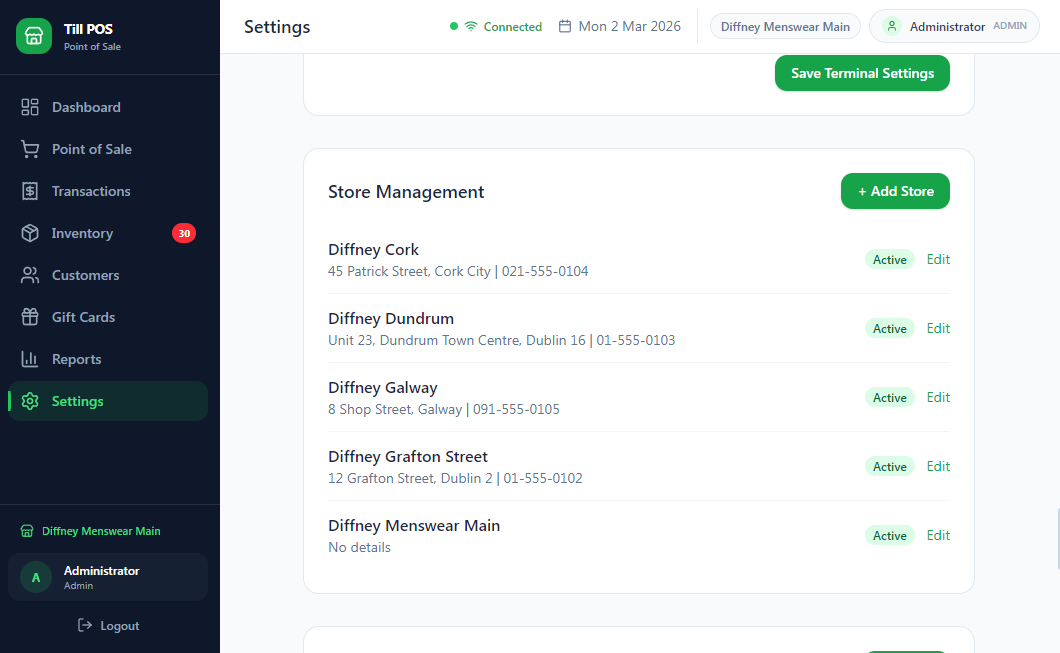Click the Customers sidebar icon

pos(29,275)
